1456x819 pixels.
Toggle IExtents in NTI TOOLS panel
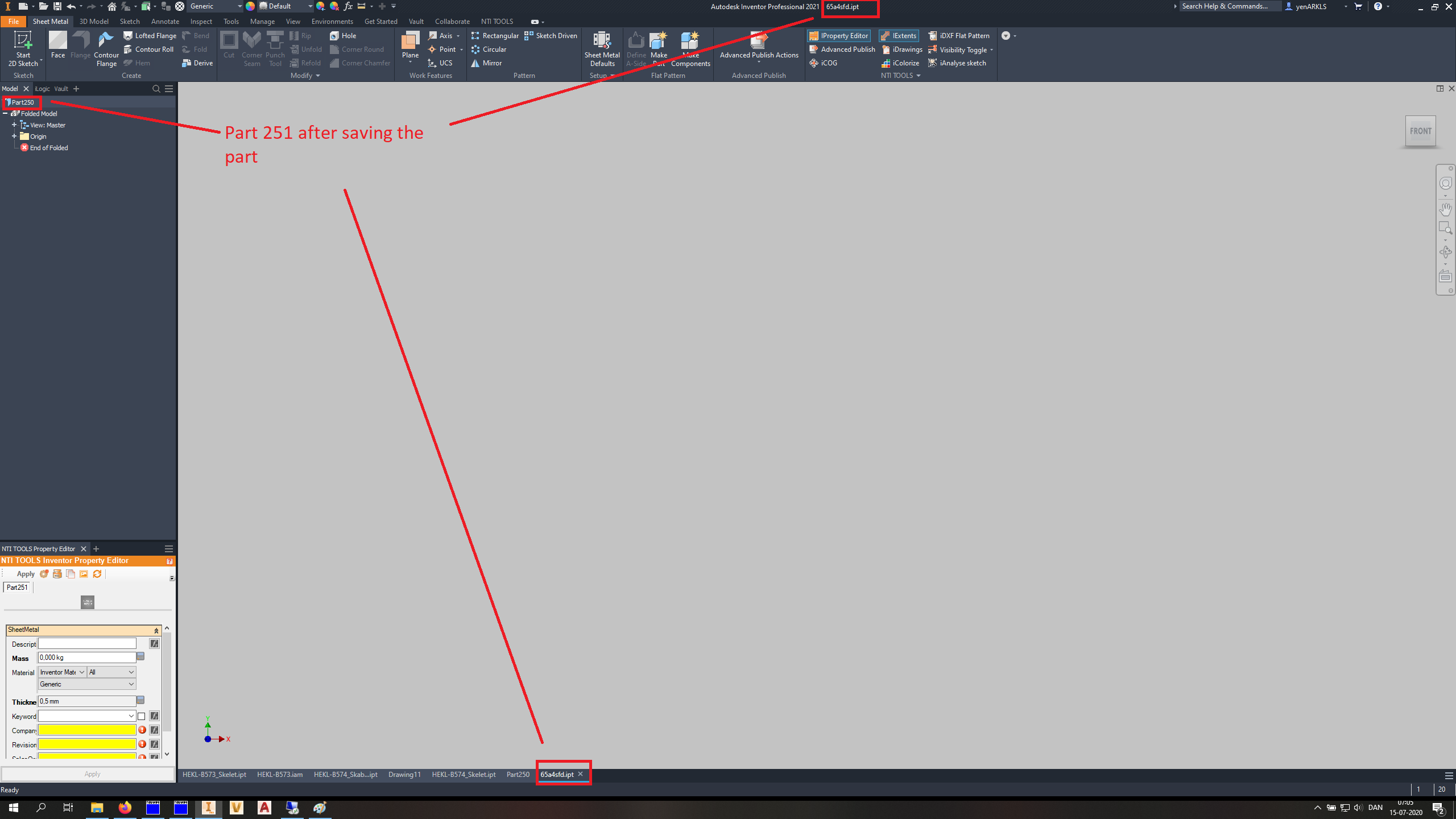tap(899, 35)
